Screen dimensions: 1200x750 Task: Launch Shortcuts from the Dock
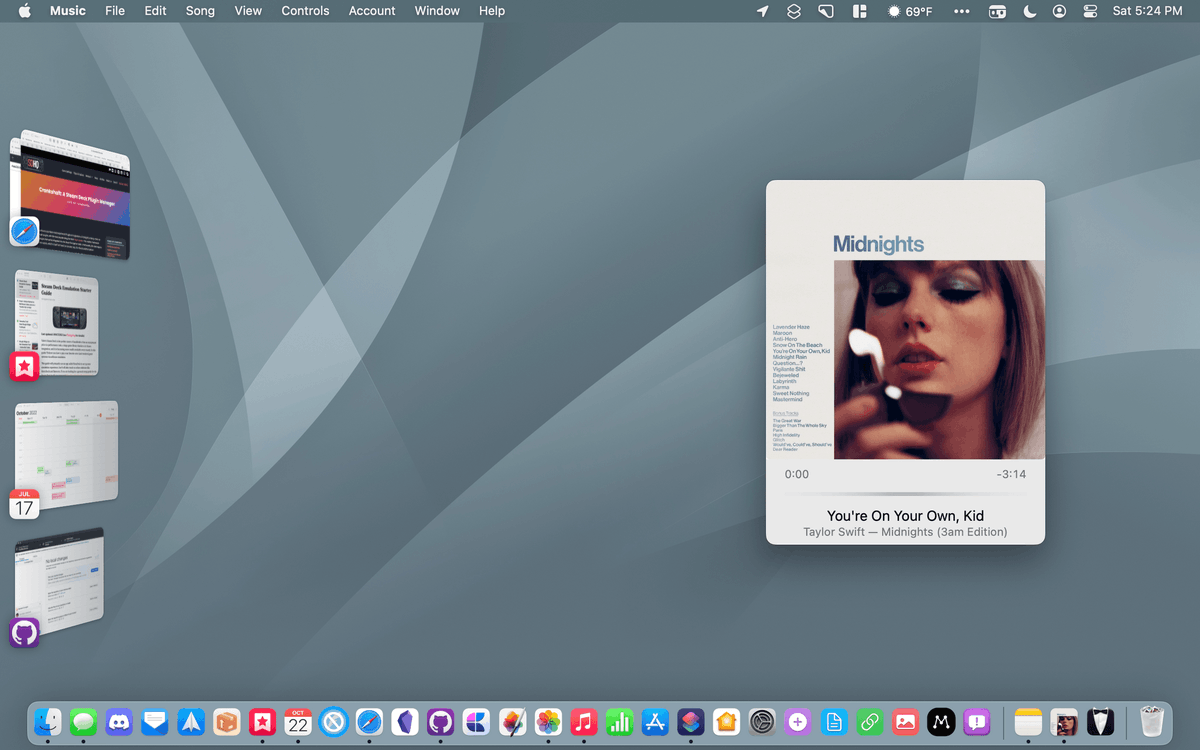click(691, 721)
